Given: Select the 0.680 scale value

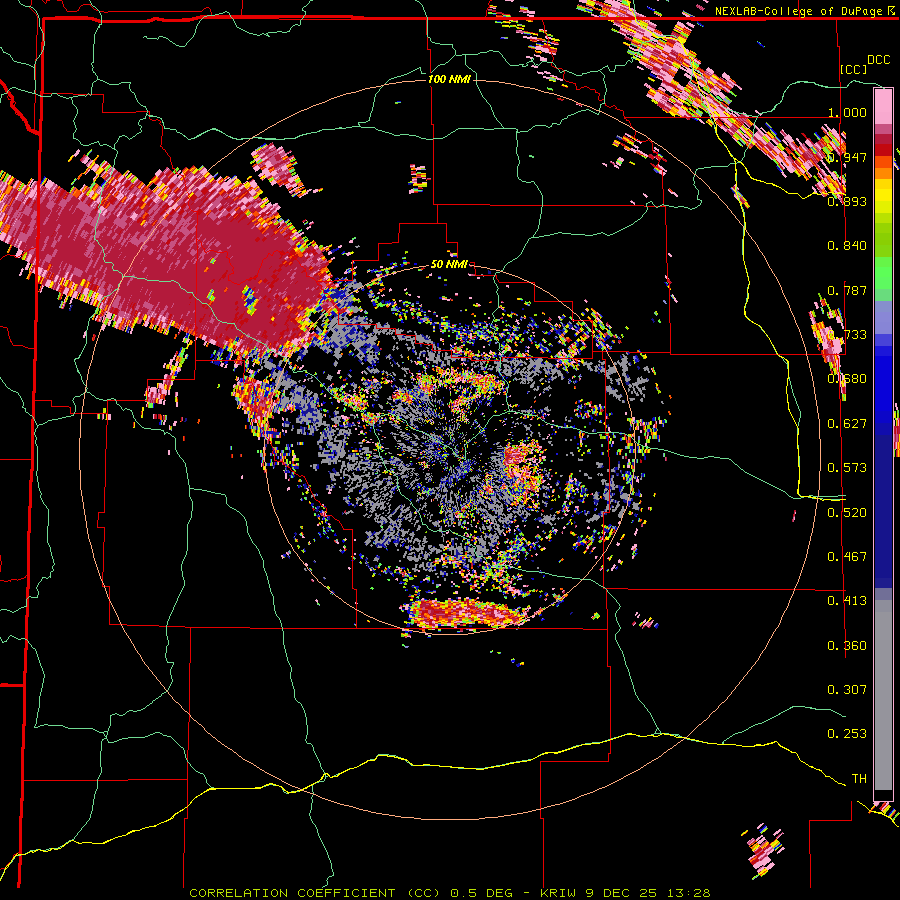Looking at the screenshot, I should coord(847,379).
